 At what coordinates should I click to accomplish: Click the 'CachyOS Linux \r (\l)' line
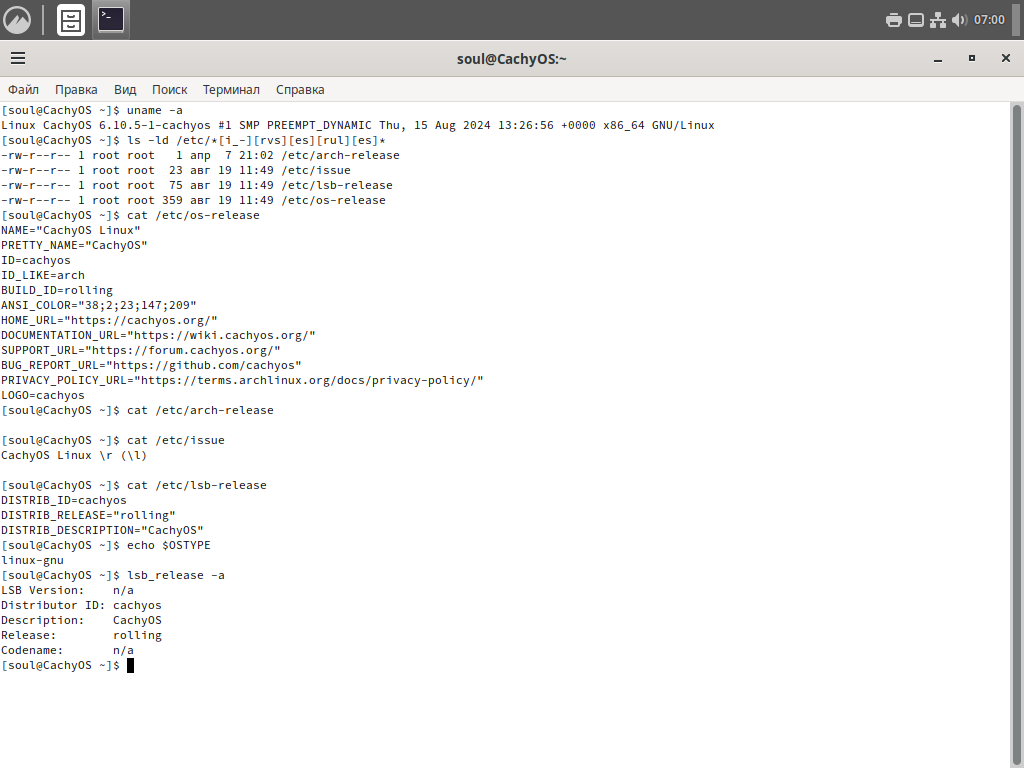tap(74, 456)
